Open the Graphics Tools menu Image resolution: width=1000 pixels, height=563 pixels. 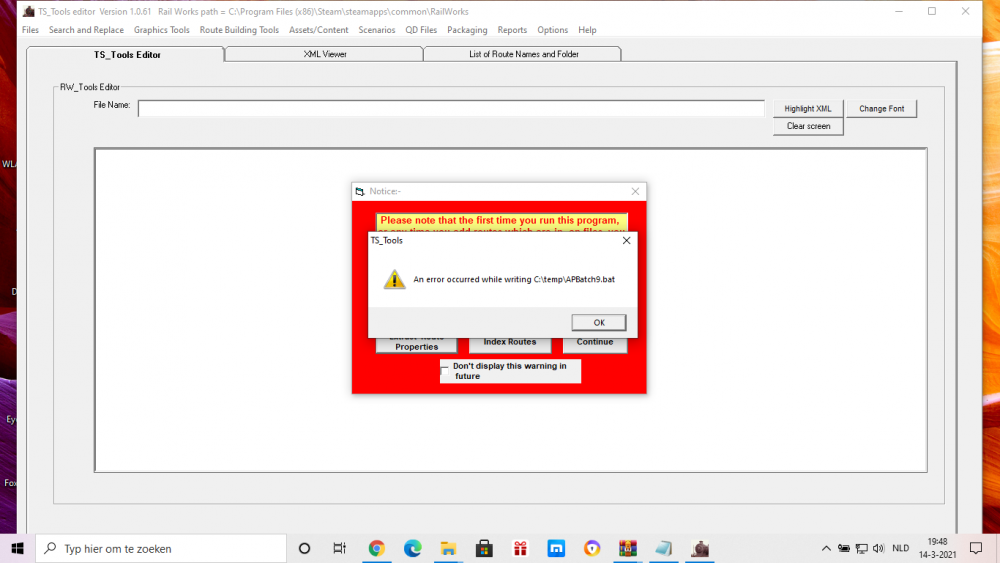point(161,30)
